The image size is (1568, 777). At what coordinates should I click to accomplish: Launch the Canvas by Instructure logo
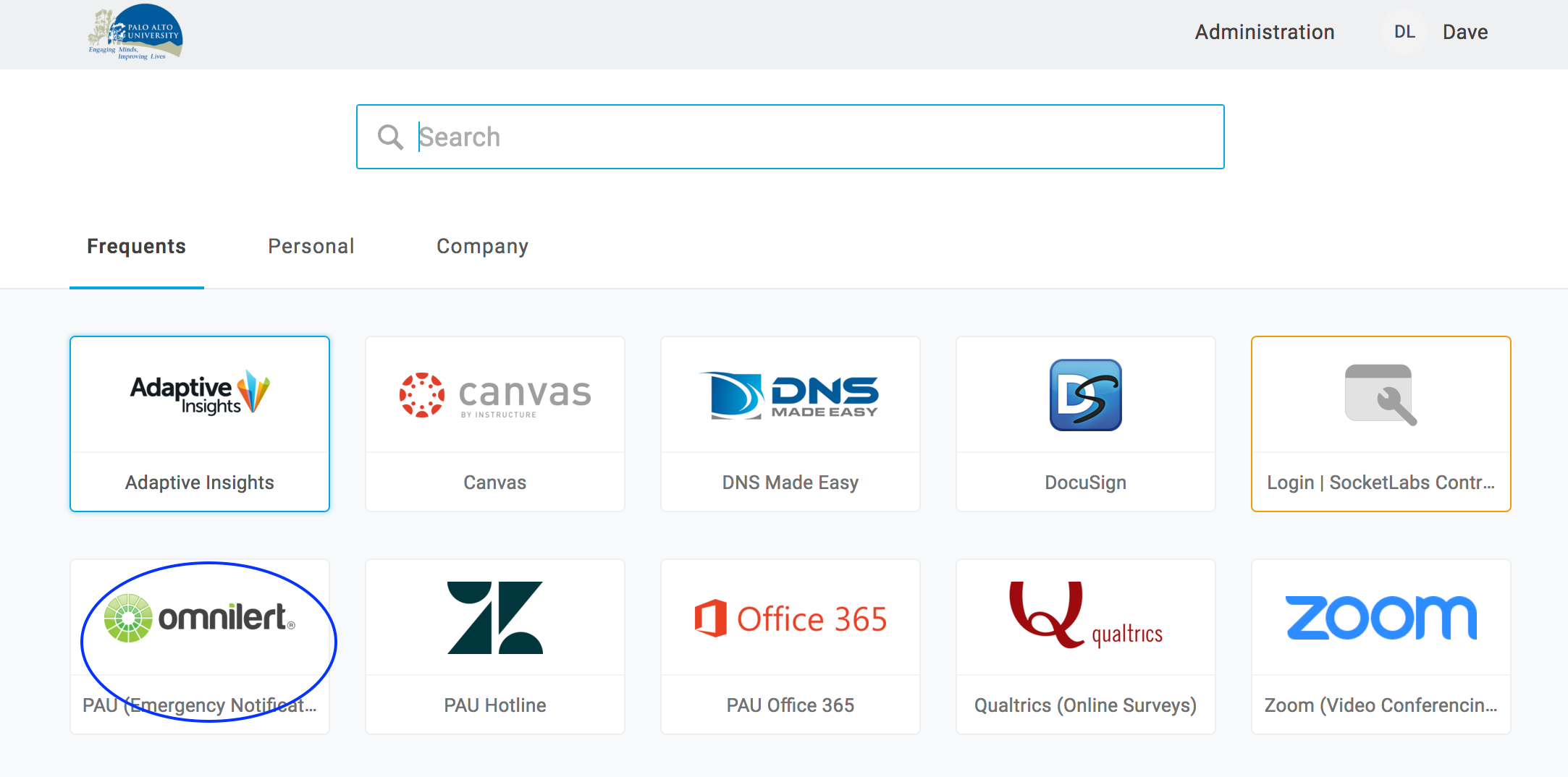click(x=495, y=395)
